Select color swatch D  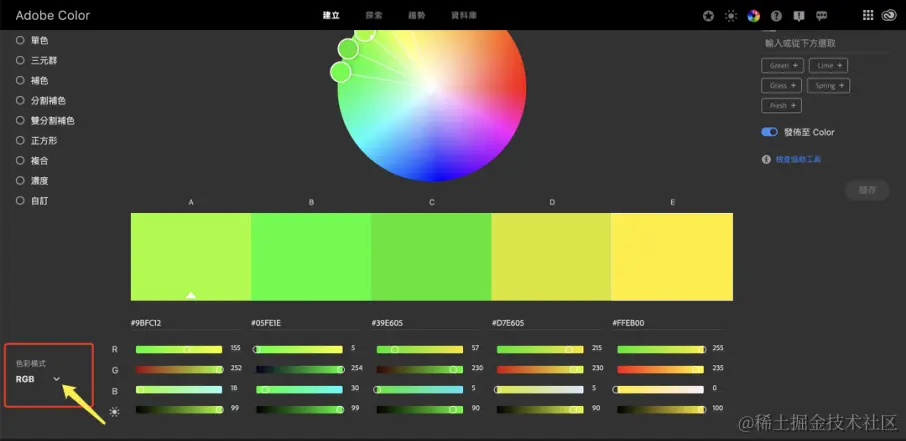[x=551, y=257]
